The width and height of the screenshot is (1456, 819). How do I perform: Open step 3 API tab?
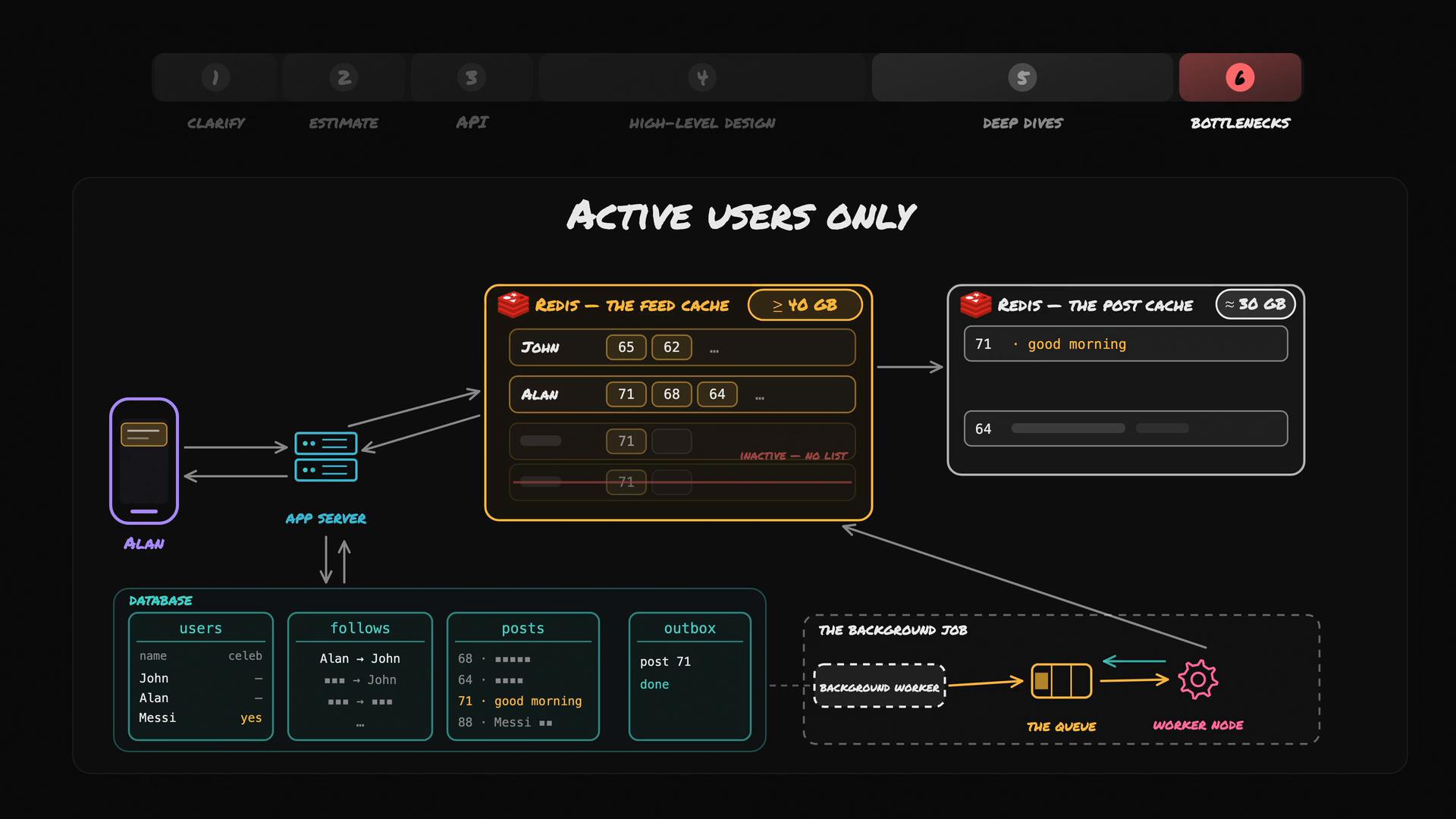[x=471, y=77]
